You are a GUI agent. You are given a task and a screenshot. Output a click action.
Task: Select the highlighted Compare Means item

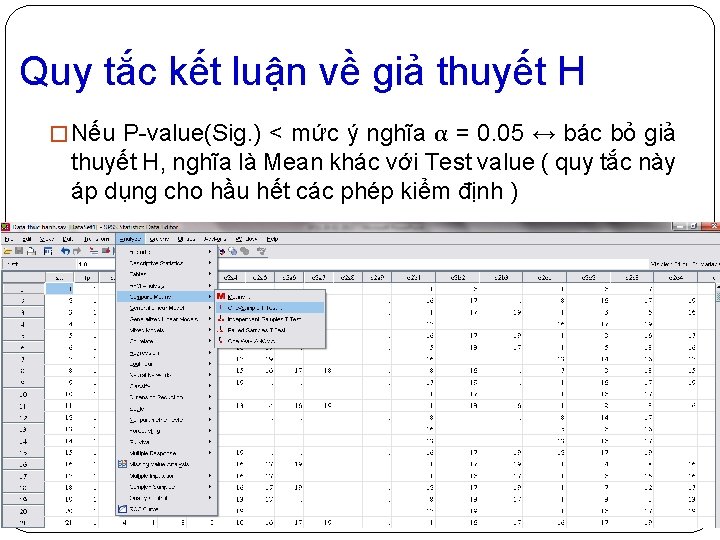166,297
